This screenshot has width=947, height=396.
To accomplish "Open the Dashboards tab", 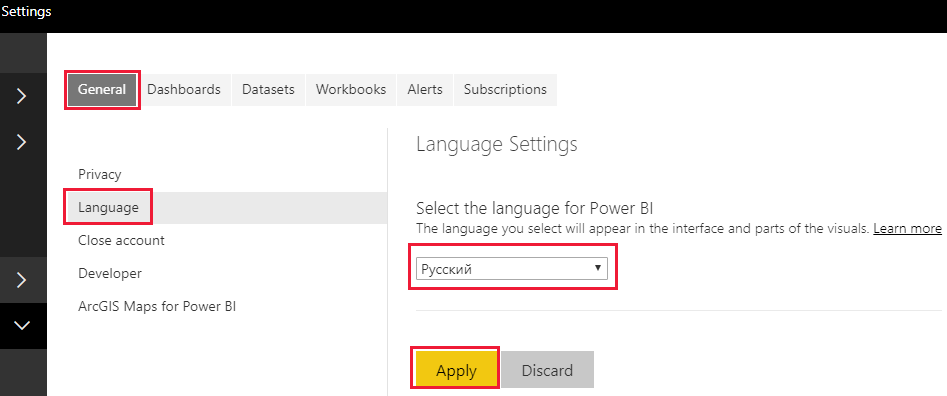I will pos(184,90).
